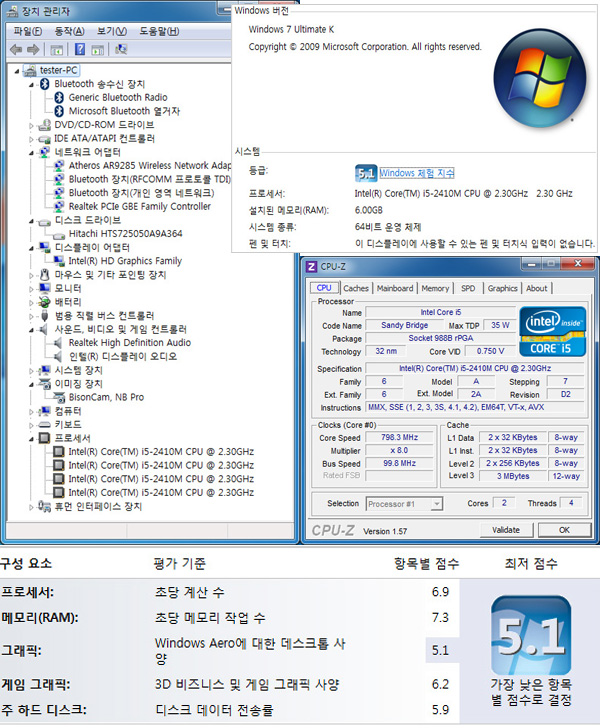
Task: Select the first i5-2410M processor entry icon
Action: [x=59, y=451]
